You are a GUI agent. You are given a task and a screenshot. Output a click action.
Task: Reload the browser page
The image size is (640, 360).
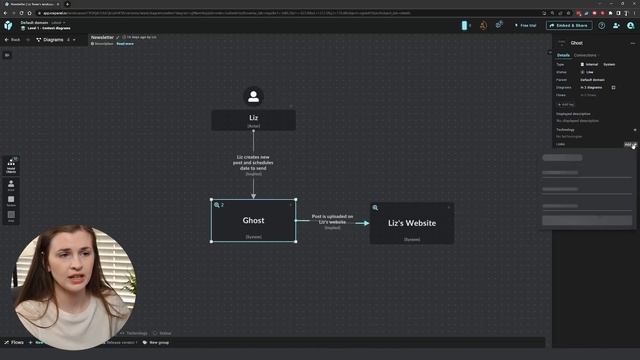pos(21,13)
